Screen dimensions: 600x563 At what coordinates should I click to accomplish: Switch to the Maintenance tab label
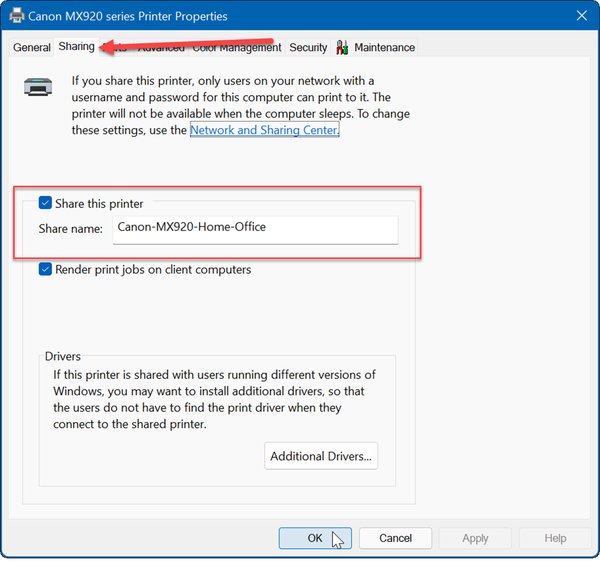[384, 47]
